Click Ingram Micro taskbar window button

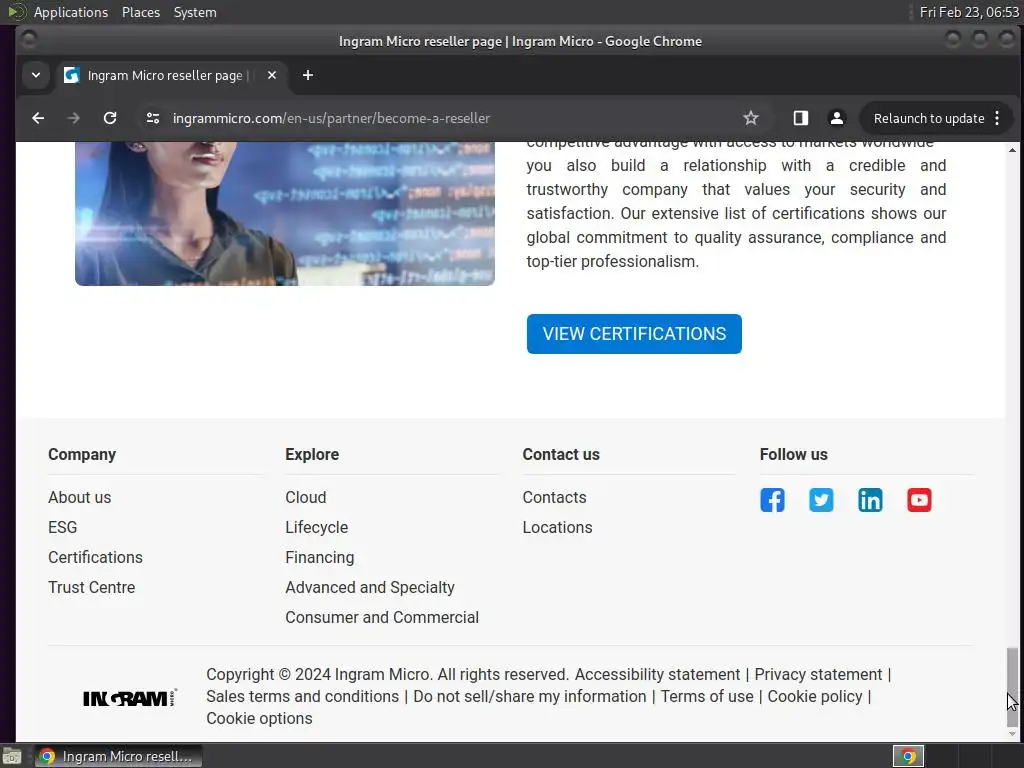point(118,756)
